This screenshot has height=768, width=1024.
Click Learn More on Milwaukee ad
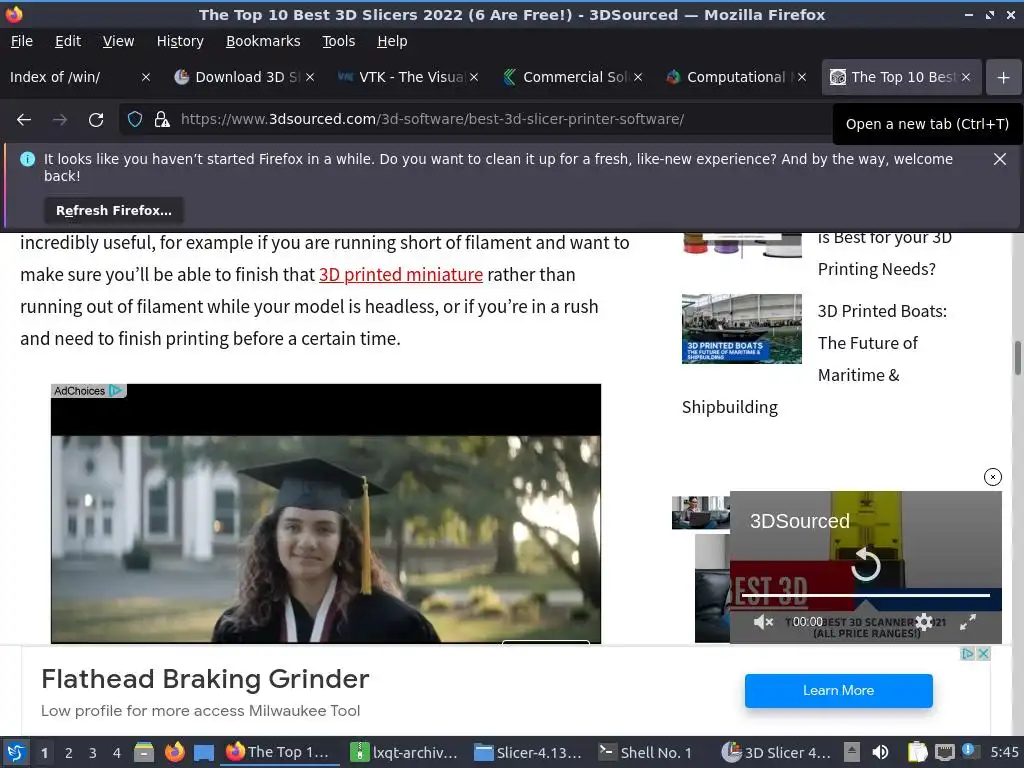tap(839, 690)
